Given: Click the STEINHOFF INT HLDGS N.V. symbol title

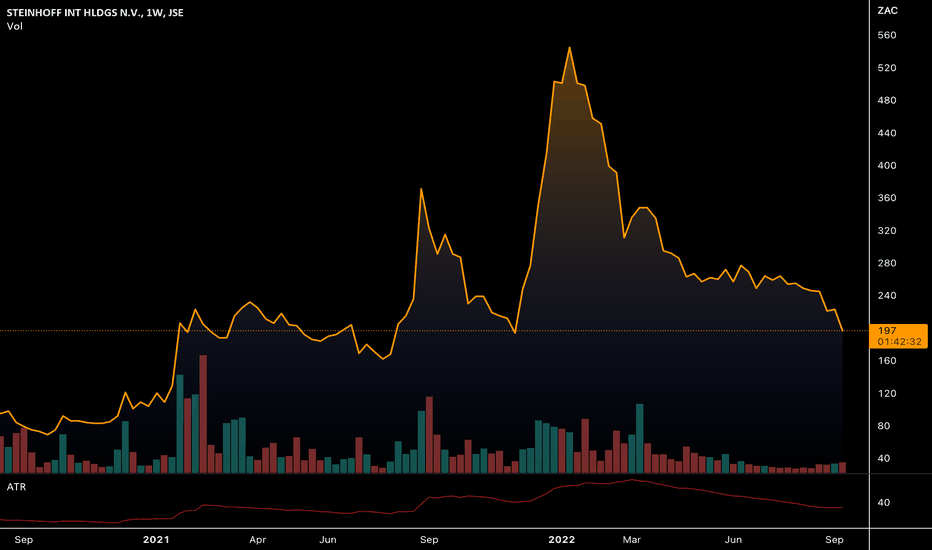Looking at the screenshot, I should click(x=95, y=12).
